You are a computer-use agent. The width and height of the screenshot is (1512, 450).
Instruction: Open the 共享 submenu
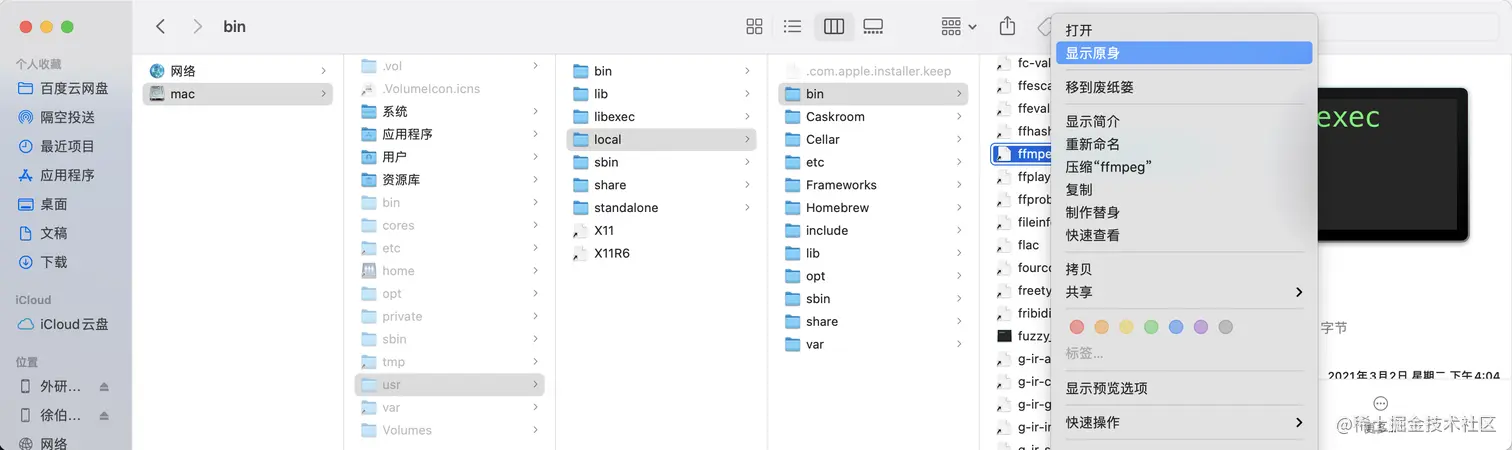coord(1184,292)
